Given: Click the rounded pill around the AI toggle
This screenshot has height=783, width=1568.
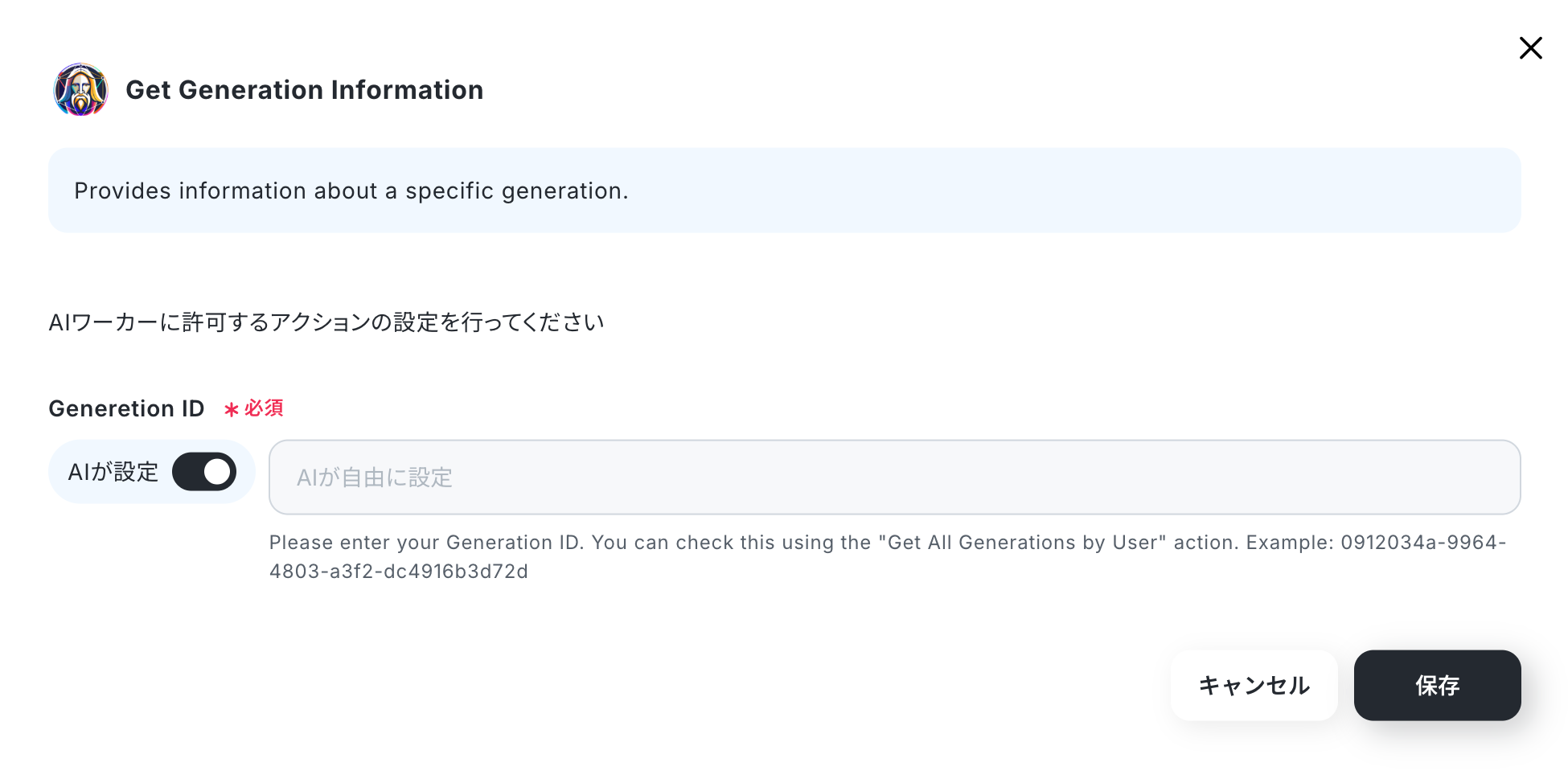Looking at the screenshot, I should pos(152,472).
